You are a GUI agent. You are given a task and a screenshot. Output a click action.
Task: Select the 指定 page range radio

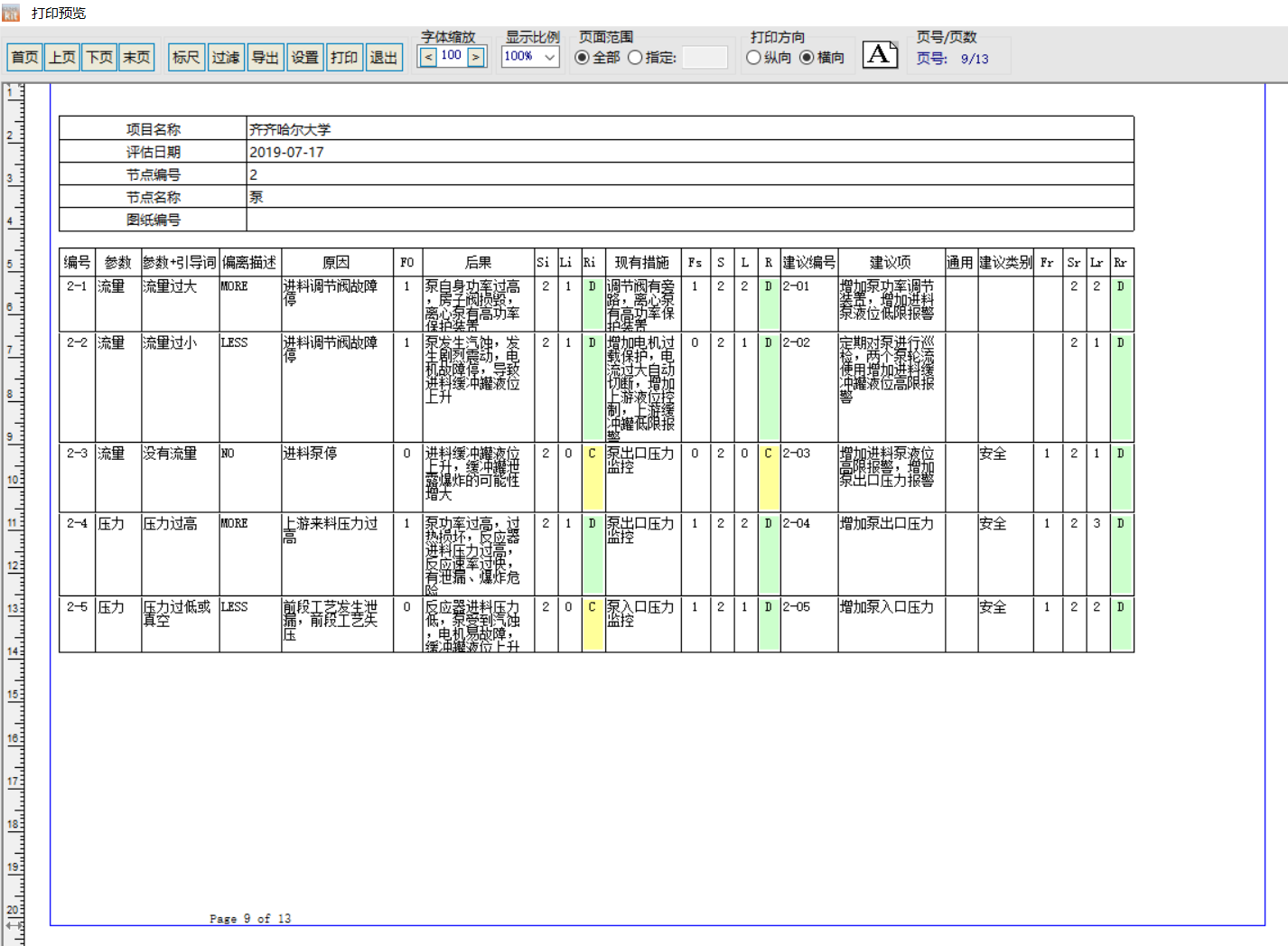[x=652, y=58]
